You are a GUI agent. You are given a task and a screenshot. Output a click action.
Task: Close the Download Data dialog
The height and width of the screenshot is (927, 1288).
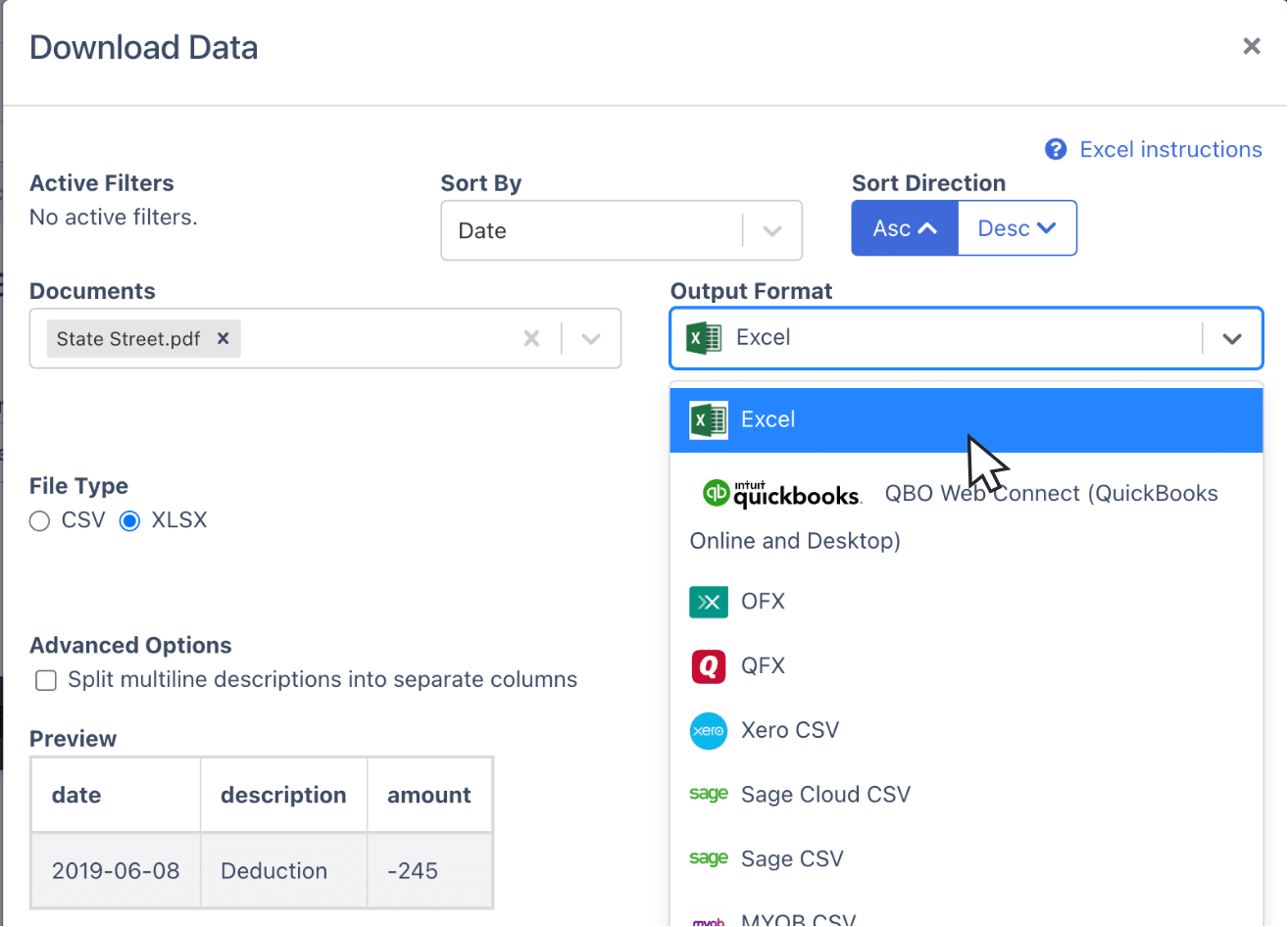(x=1251, y=46)
